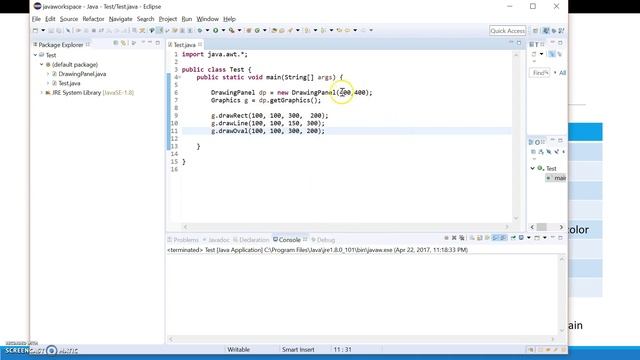Open the Navigate menu
This screenshot has width=640, height=360.
pyautogui.click(x=120, y=19)
